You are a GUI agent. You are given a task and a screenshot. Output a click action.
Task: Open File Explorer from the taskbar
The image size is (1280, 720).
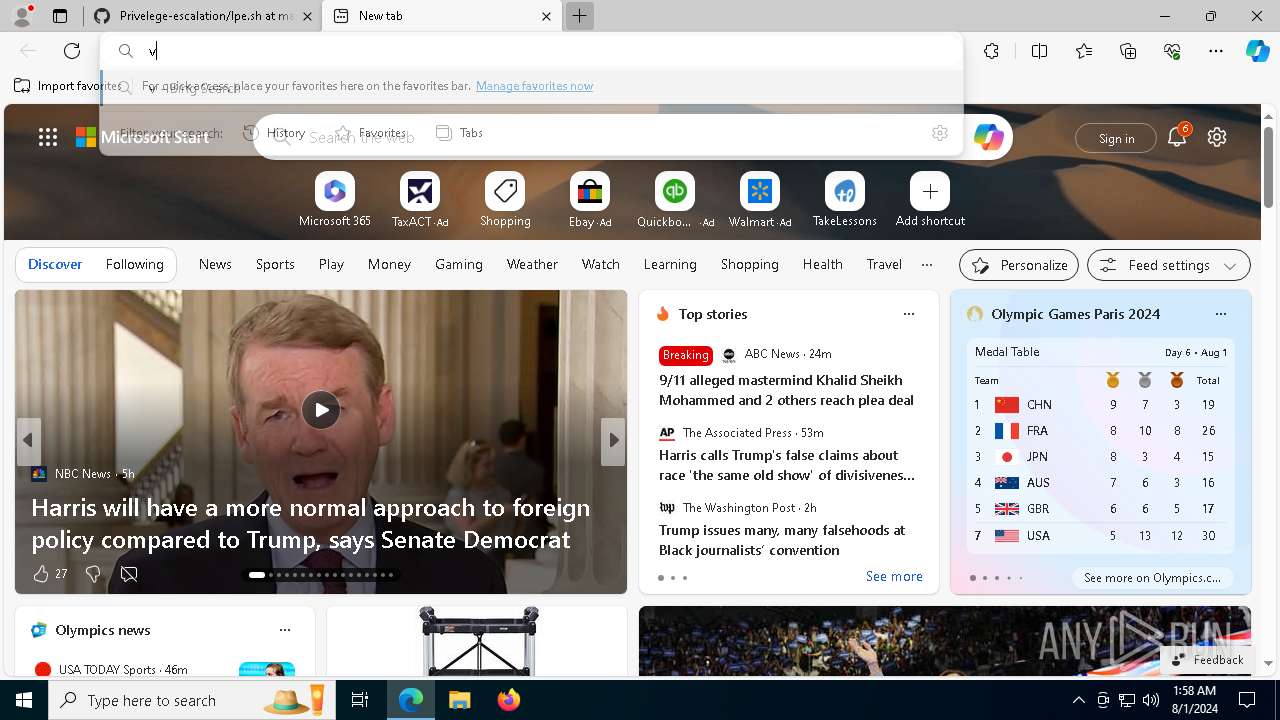coord(460,700)
